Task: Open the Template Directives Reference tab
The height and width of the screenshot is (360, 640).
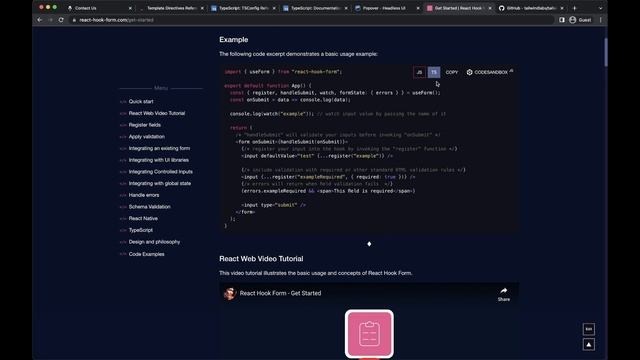Action: (x=171, y=8)
